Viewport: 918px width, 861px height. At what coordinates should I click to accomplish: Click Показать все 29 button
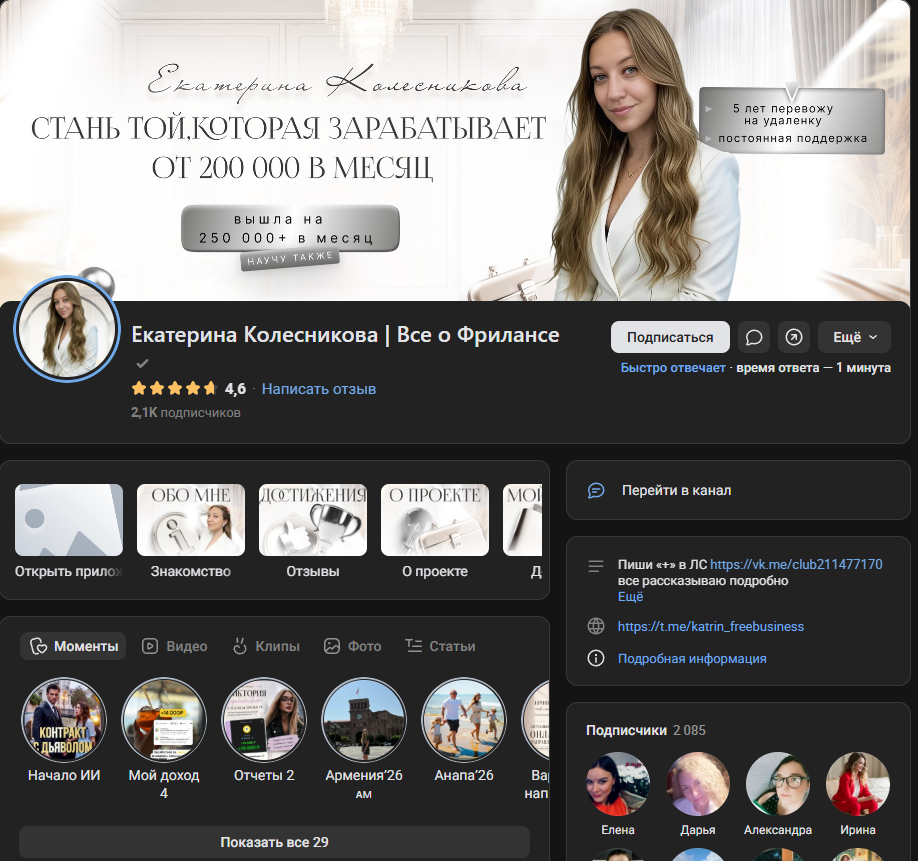coord(275,842)
